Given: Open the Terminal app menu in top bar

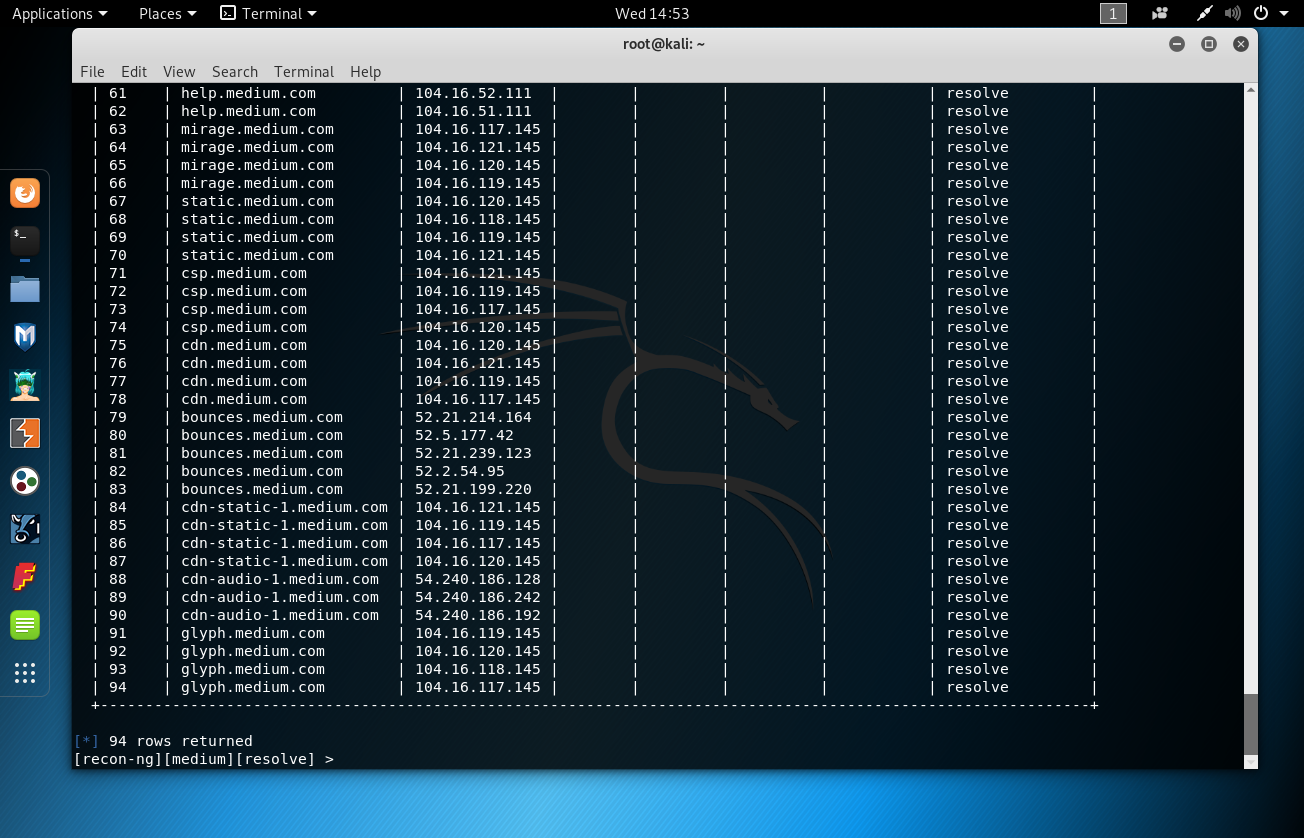Looking at the screenshot, I should (268, 14).
